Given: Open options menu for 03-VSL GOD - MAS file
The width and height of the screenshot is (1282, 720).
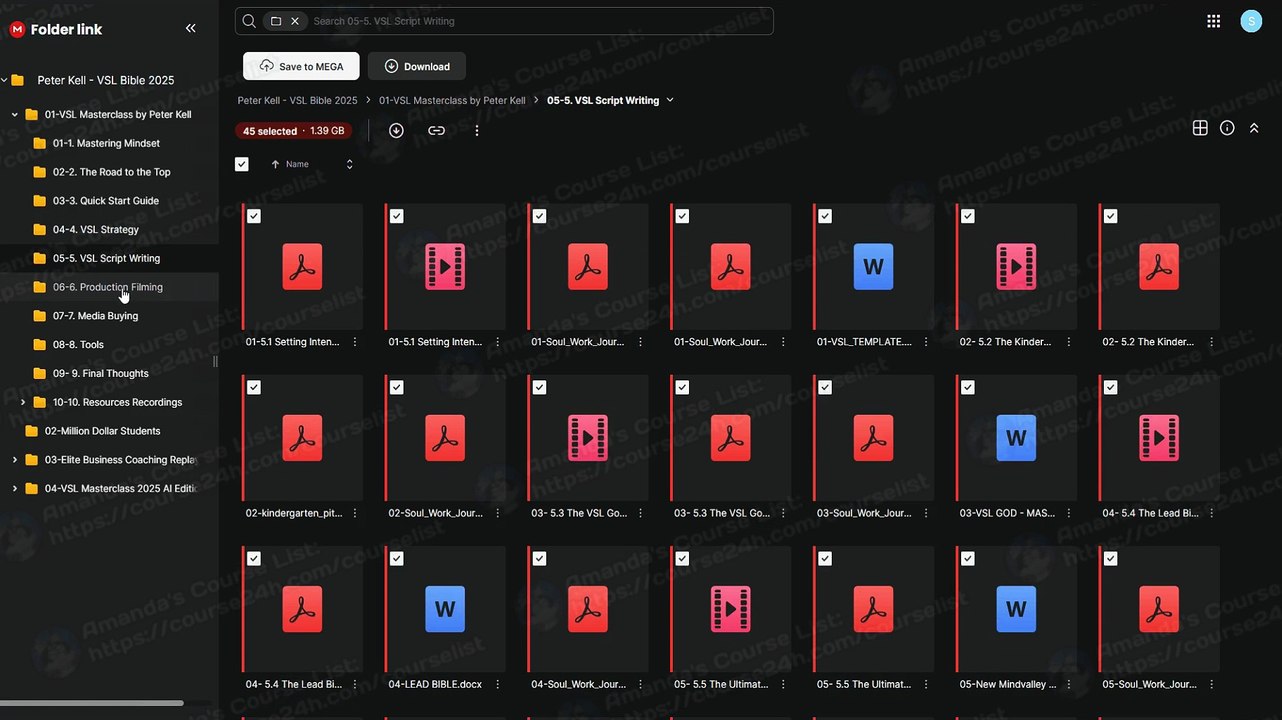Looking at the screenshot, I should coord(1069,513).
